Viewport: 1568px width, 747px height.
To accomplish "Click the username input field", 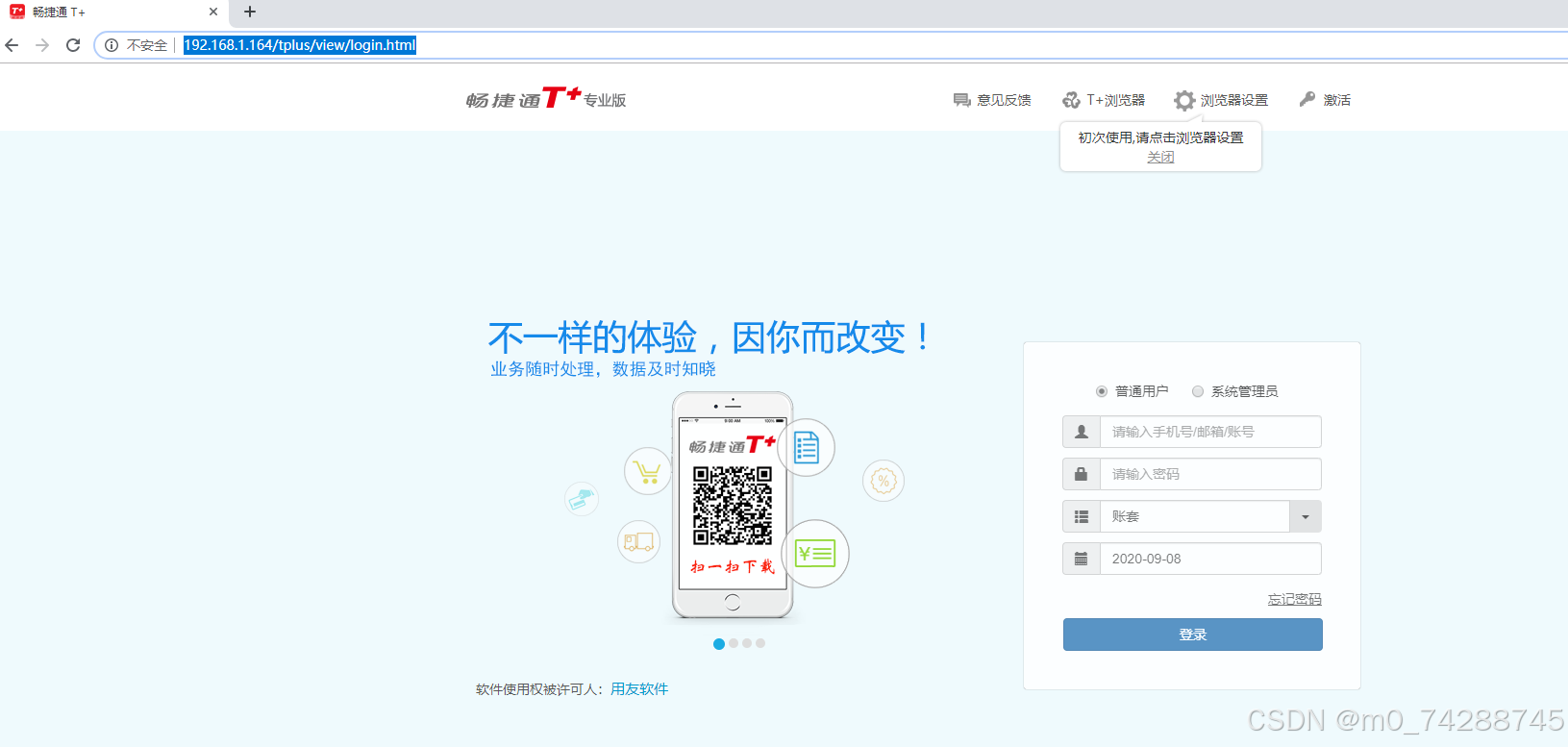I will [1210, 432].
